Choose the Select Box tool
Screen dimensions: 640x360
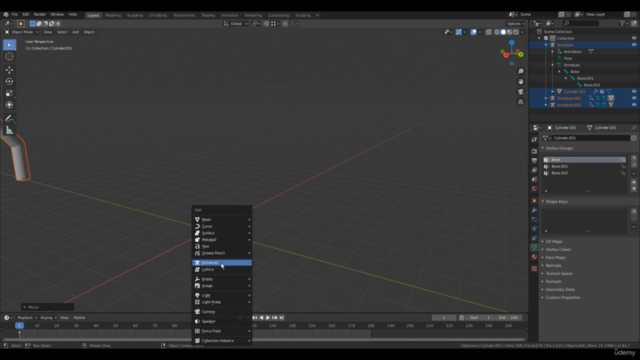pyautogui.click(x=9, y=44)
